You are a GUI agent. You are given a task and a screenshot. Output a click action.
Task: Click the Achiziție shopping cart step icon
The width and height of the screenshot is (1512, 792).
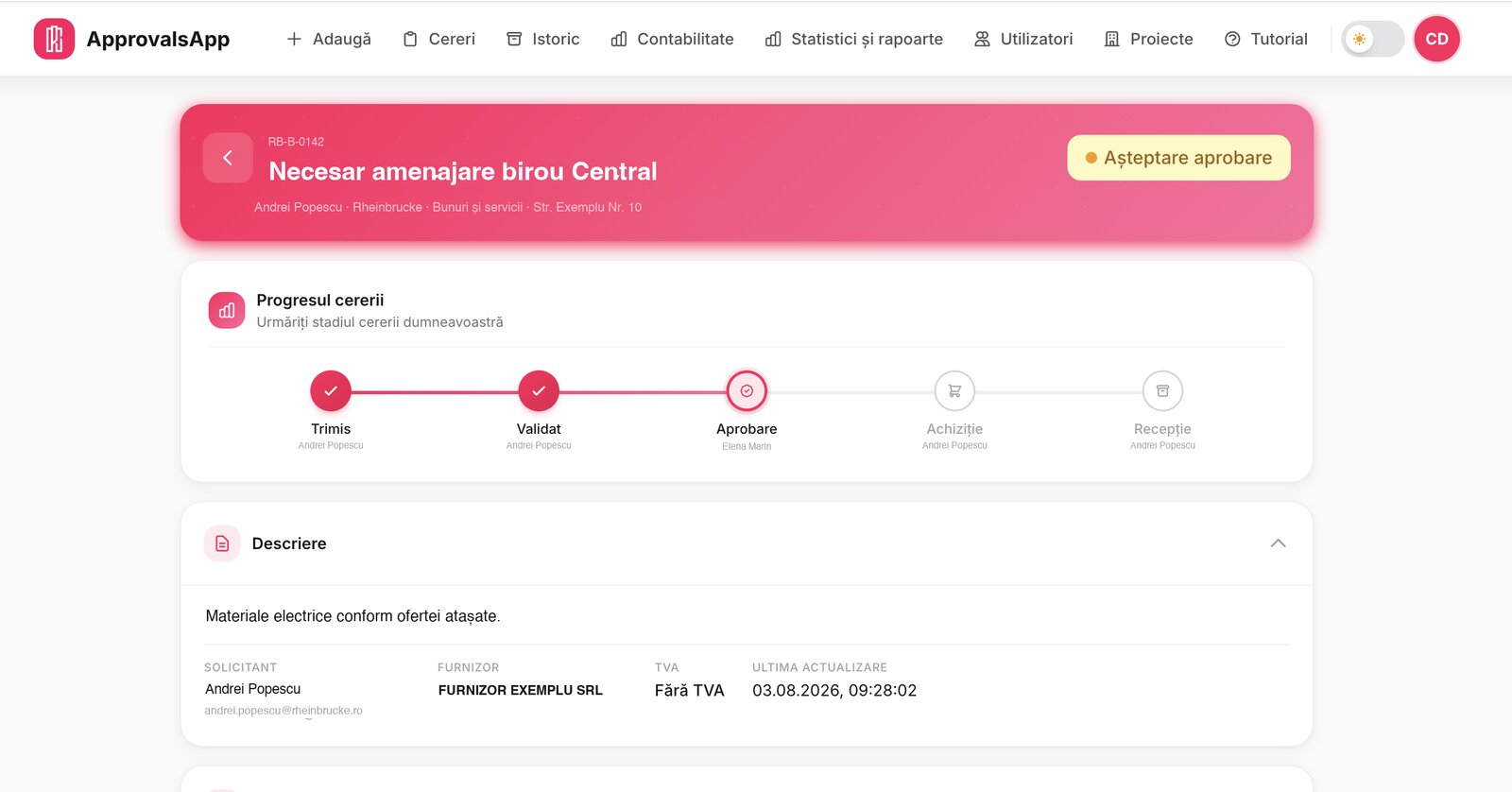(954, 390)
